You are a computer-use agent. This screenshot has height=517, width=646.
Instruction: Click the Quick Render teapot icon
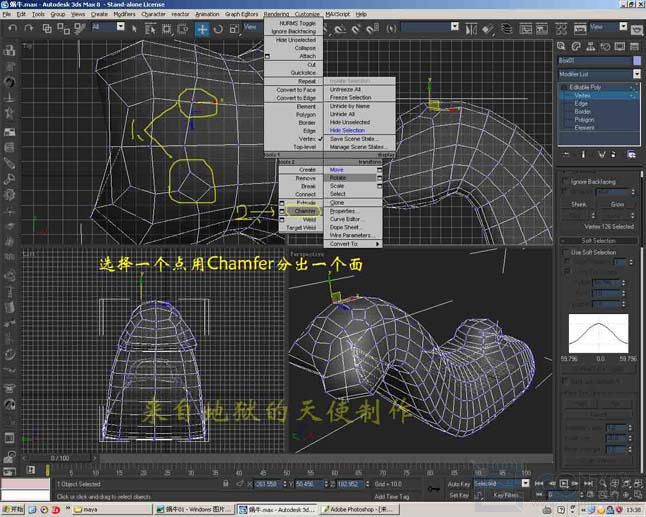coord(637,29)
